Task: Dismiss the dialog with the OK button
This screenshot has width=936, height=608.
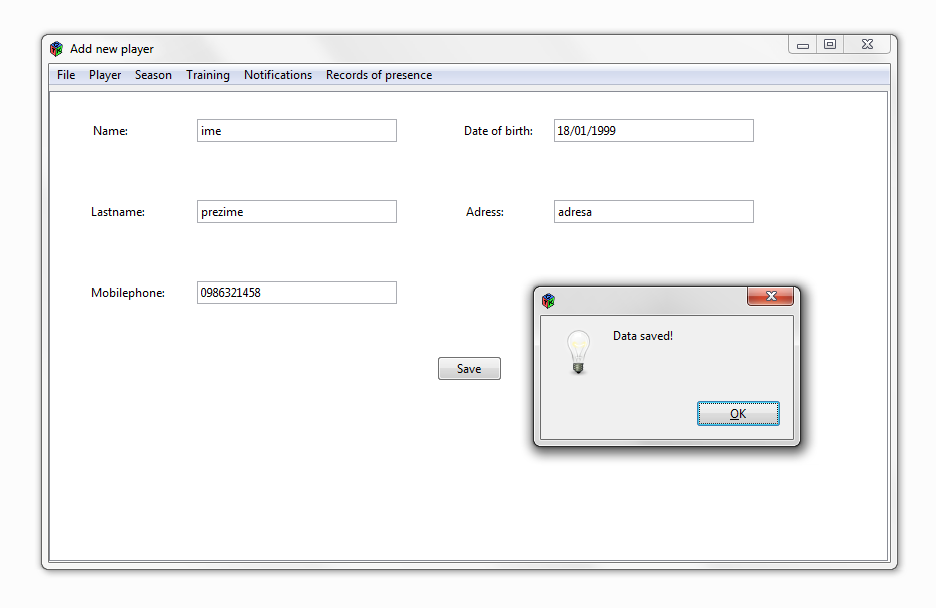Action: (x=738, y=413)
